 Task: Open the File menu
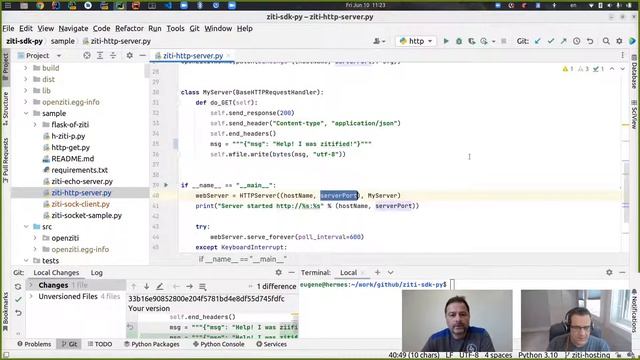pos(8,28)
